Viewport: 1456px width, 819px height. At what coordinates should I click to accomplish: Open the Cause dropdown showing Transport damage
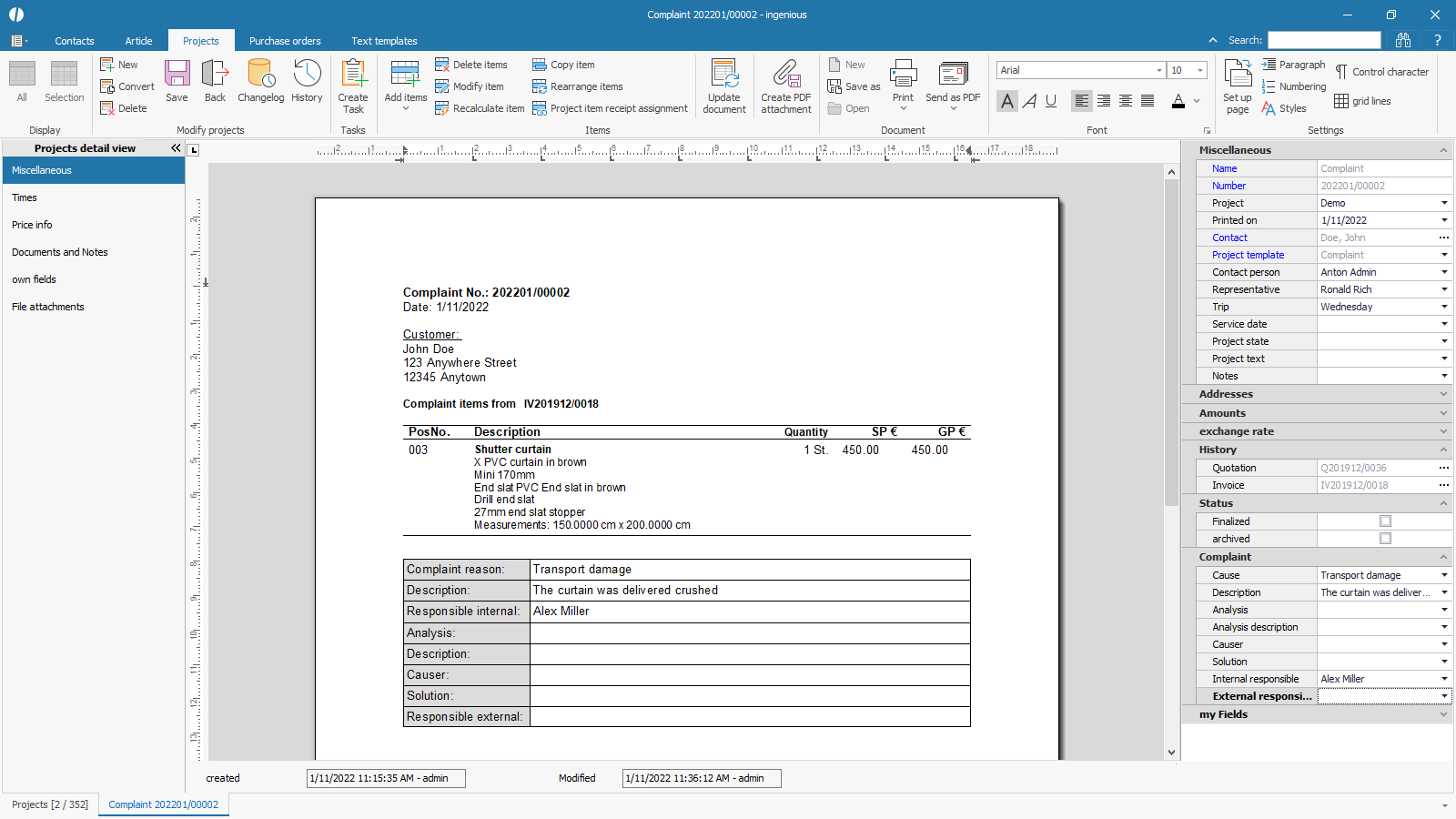click(1443, 575)
